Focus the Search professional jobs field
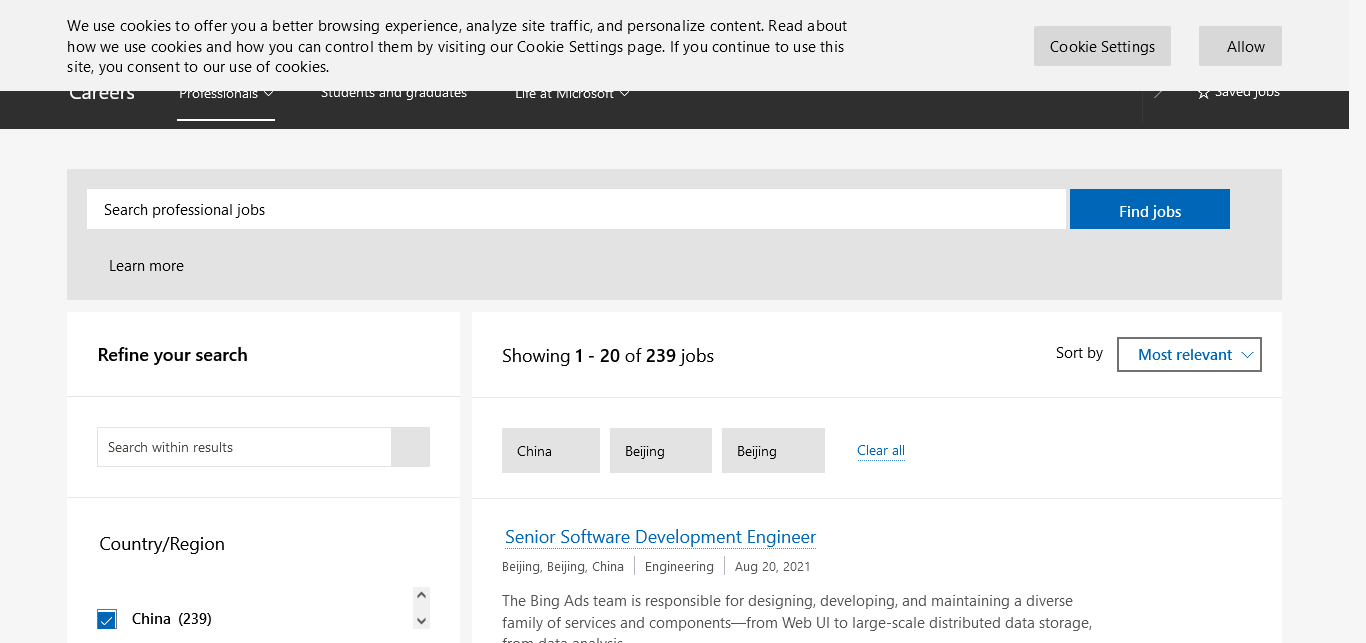The width and height of the screenshot is (1366, 643). tap(575, 209)
